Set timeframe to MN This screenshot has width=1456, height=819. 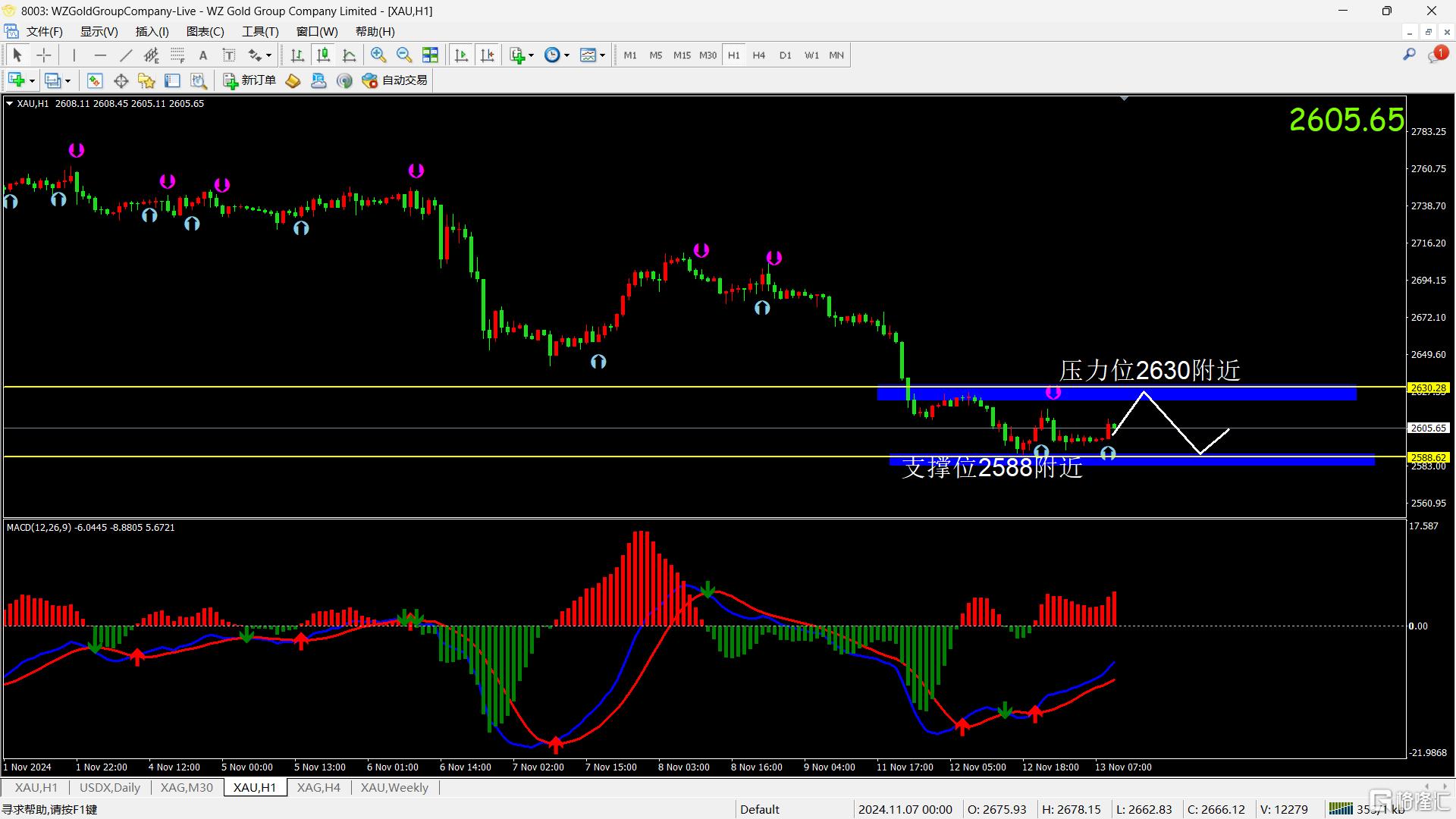click(836, 55)
